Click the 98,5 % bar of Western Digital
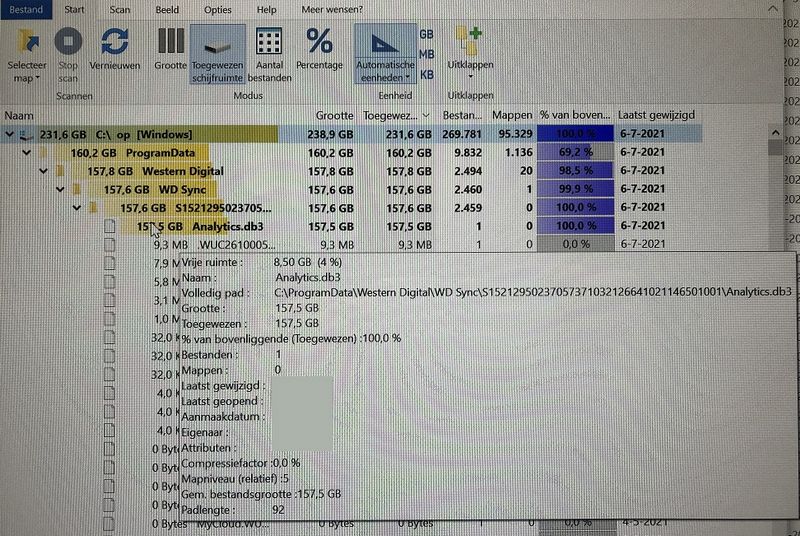Image resolution: width=800 pixels, height=536 pixels. [576, 171]
